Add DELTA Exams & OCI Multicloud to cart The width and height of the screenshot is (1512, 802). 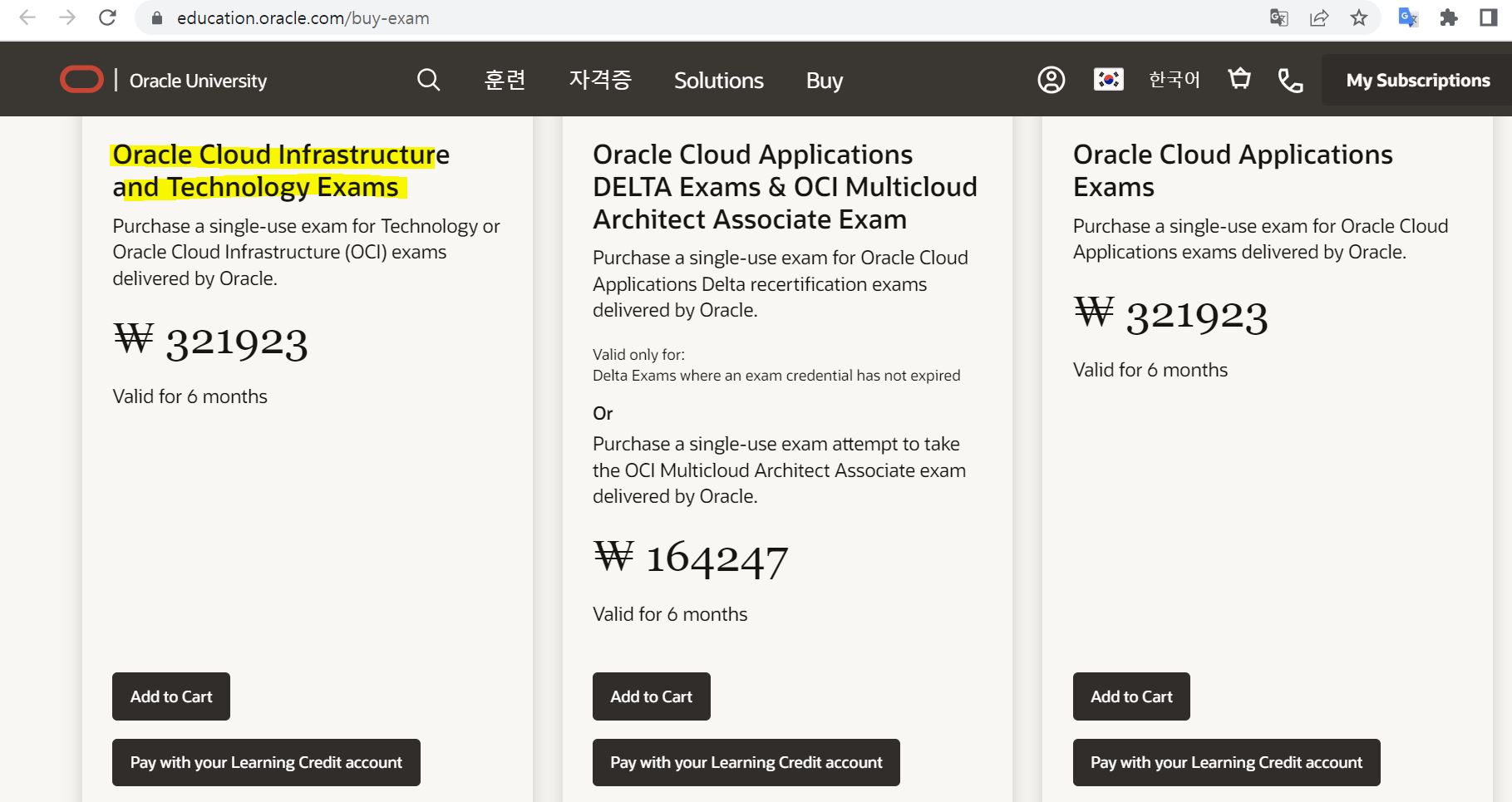point(651,696)
